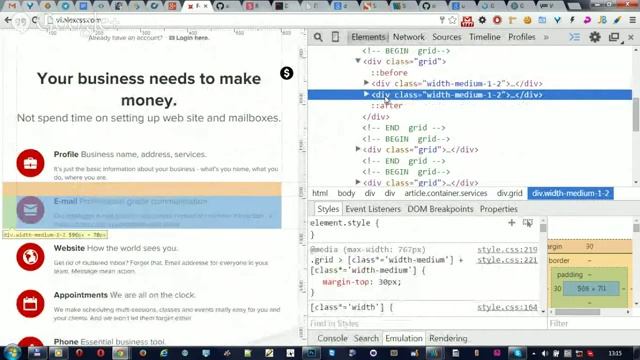
Task: Open the Windows Start button
Action: (11, 353)
